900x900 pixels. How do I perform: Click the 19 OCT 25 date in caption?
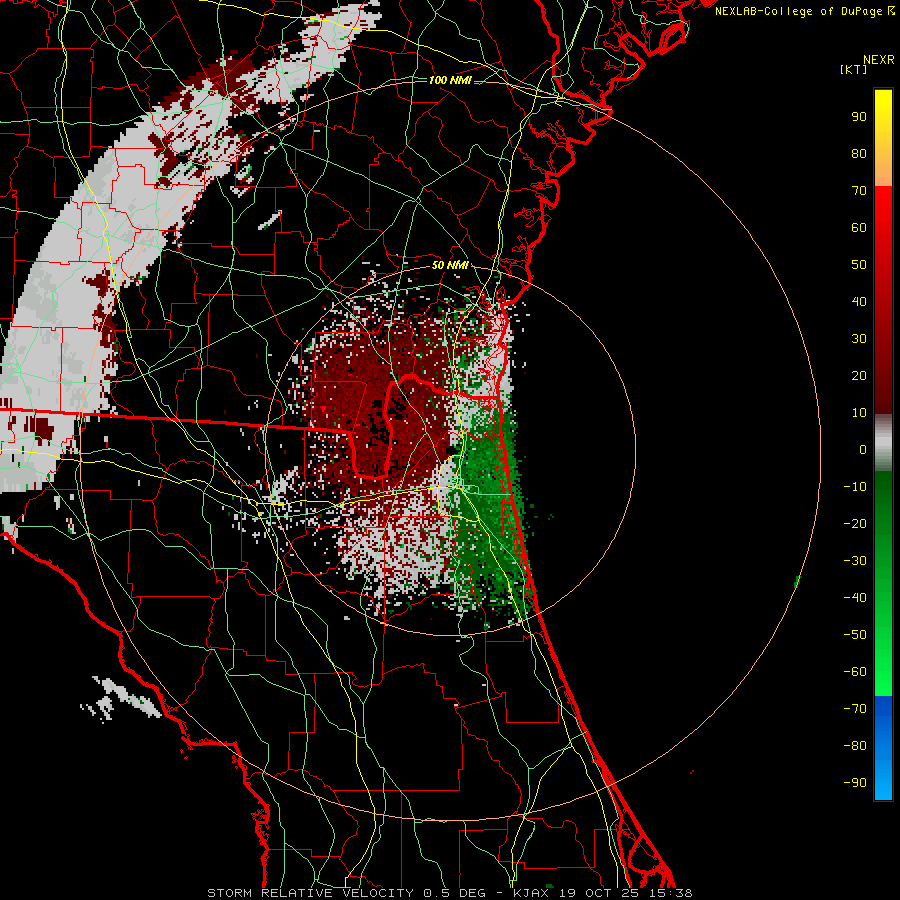pos(600,893)
